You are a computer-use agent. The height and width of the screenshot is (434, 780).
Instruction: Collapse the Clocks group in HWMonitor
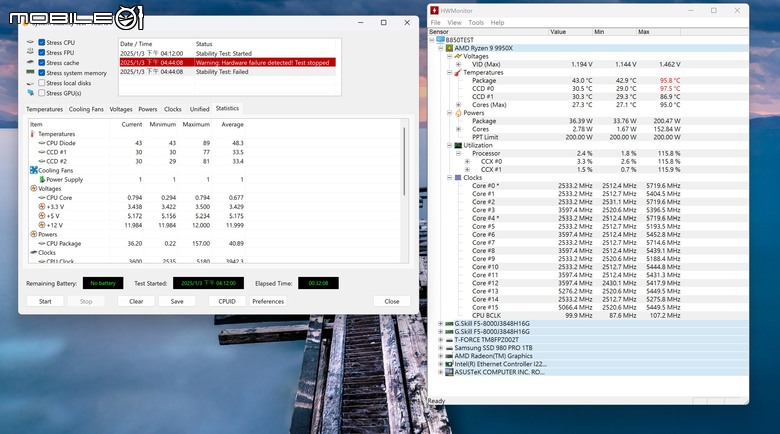pyautogui.click(x=449, y=178)
